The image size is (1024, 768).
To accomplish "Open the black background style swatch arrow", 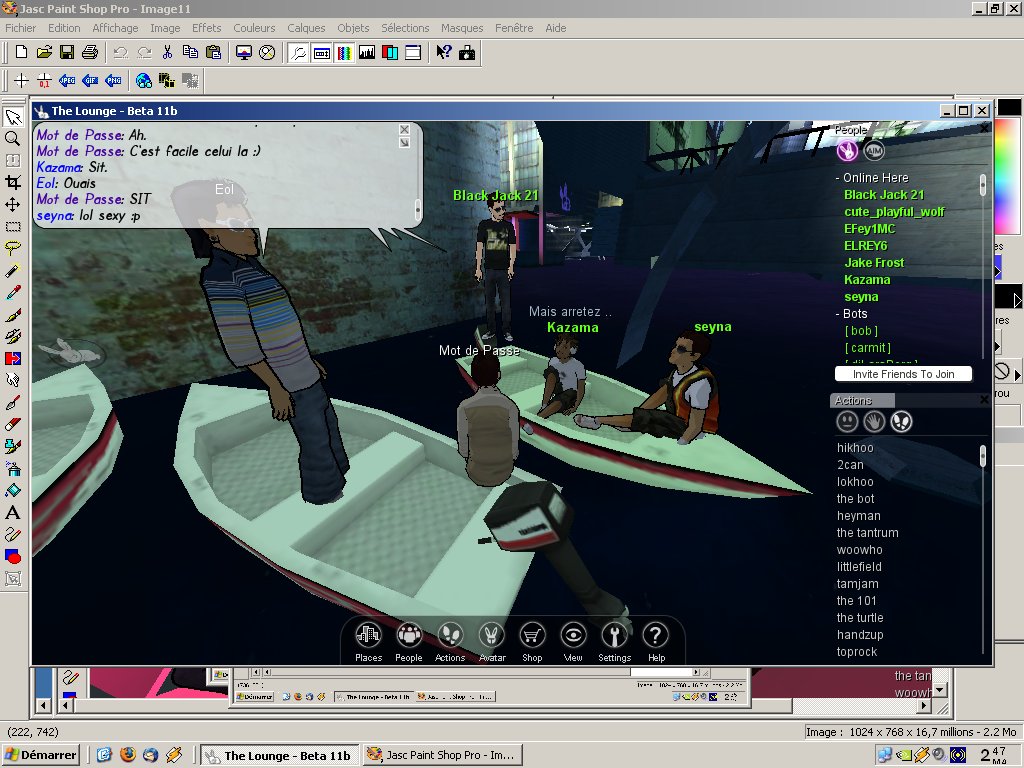I will point(1017,300).
